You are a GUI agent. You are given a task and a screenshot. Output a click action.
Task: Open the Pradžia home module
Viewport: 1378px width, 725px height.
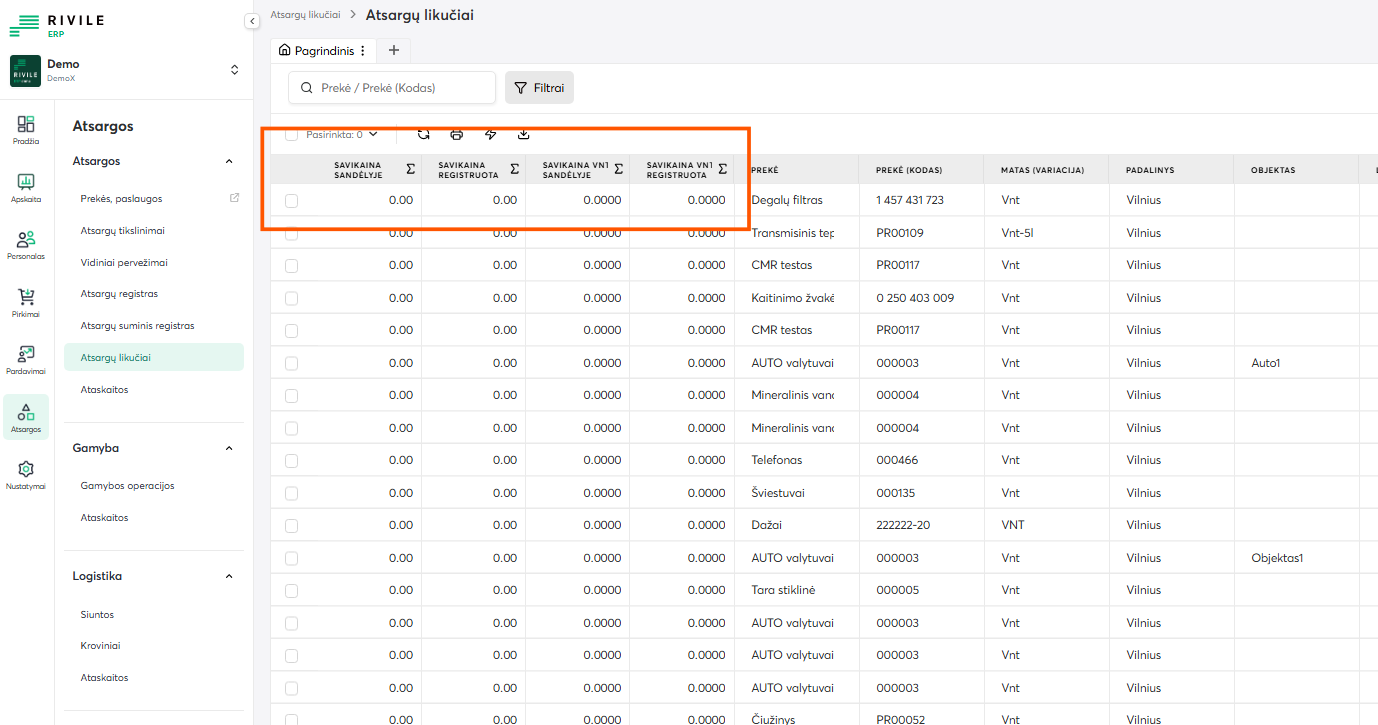pyautogui.click(x=26, y=130)
